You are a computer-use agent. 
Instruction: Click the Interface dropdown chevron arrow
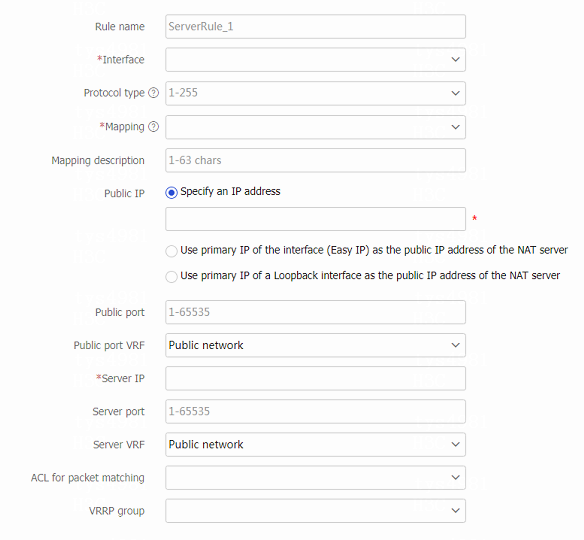coord(455,60)
